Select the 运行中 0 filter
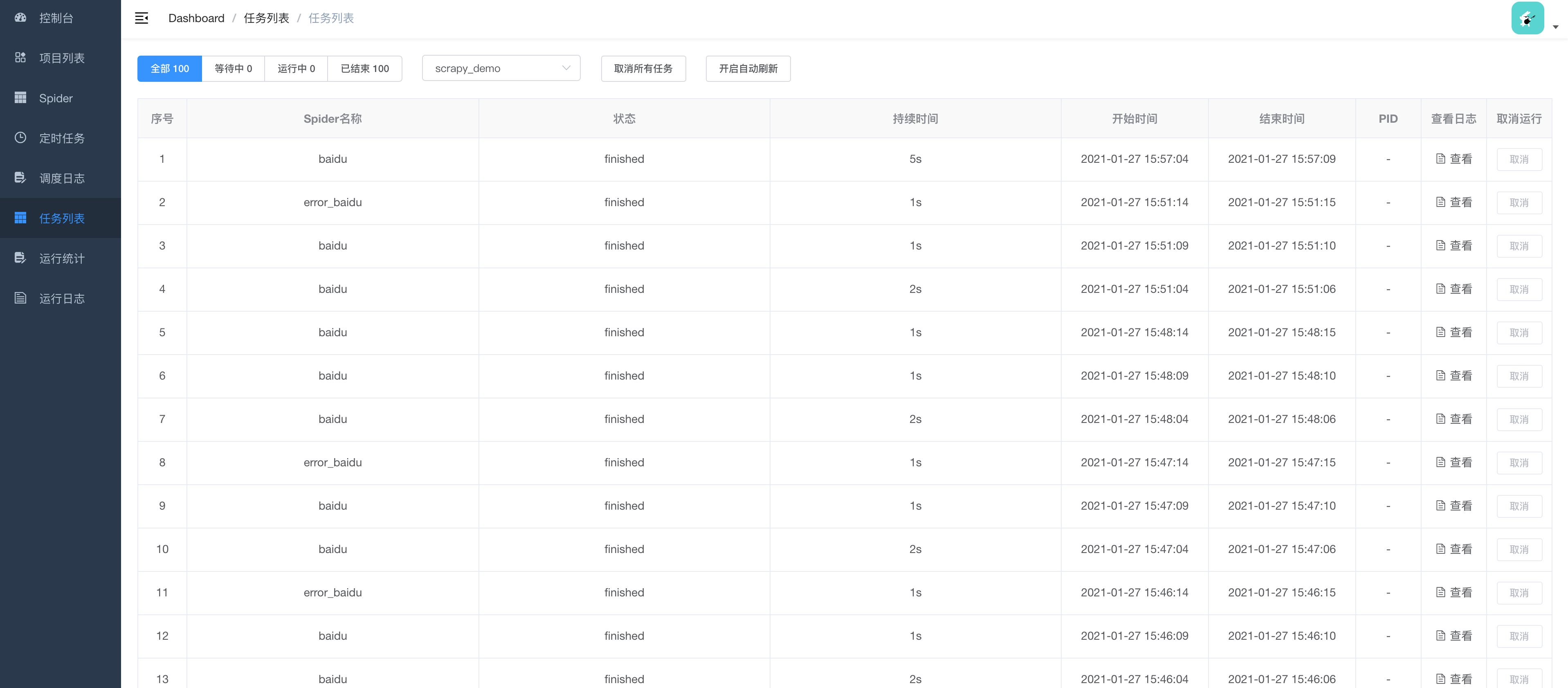1568x688 pixels. pos(296,69)
